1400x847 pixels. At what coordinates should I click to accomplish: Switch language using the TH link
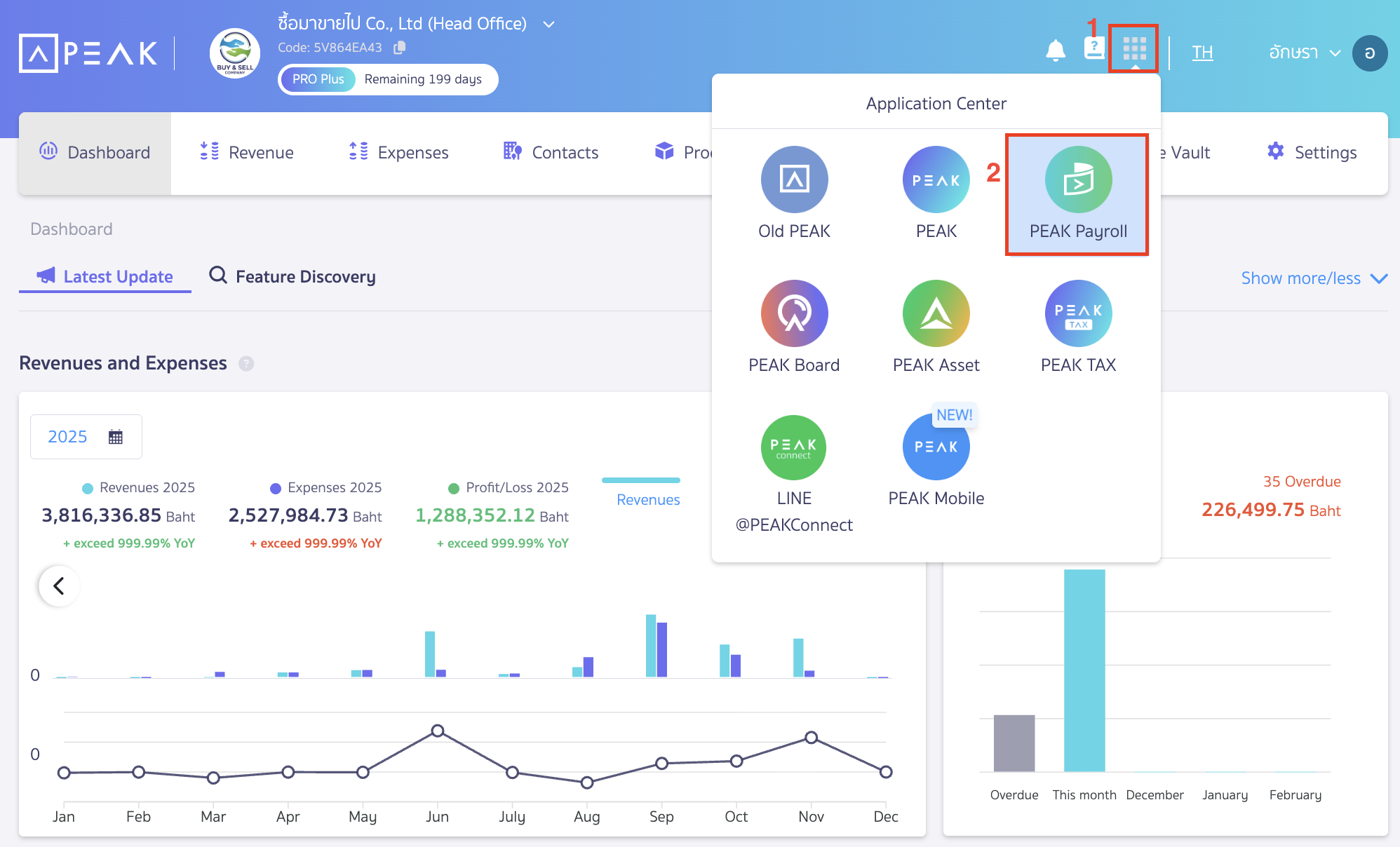1202,52
